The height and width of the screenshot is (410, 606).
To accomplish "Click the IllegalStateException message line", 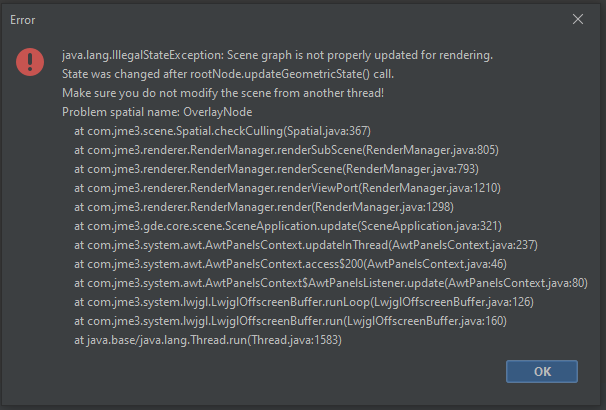I will click(277, 55).
